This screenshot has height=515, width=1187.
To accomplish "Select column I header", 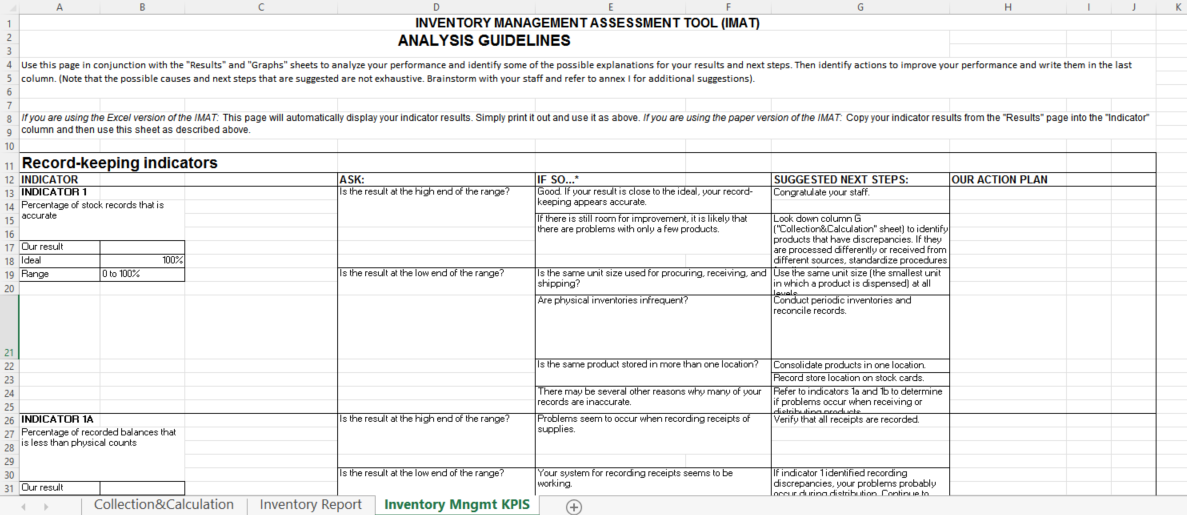I will click(x=1089, y=7).
